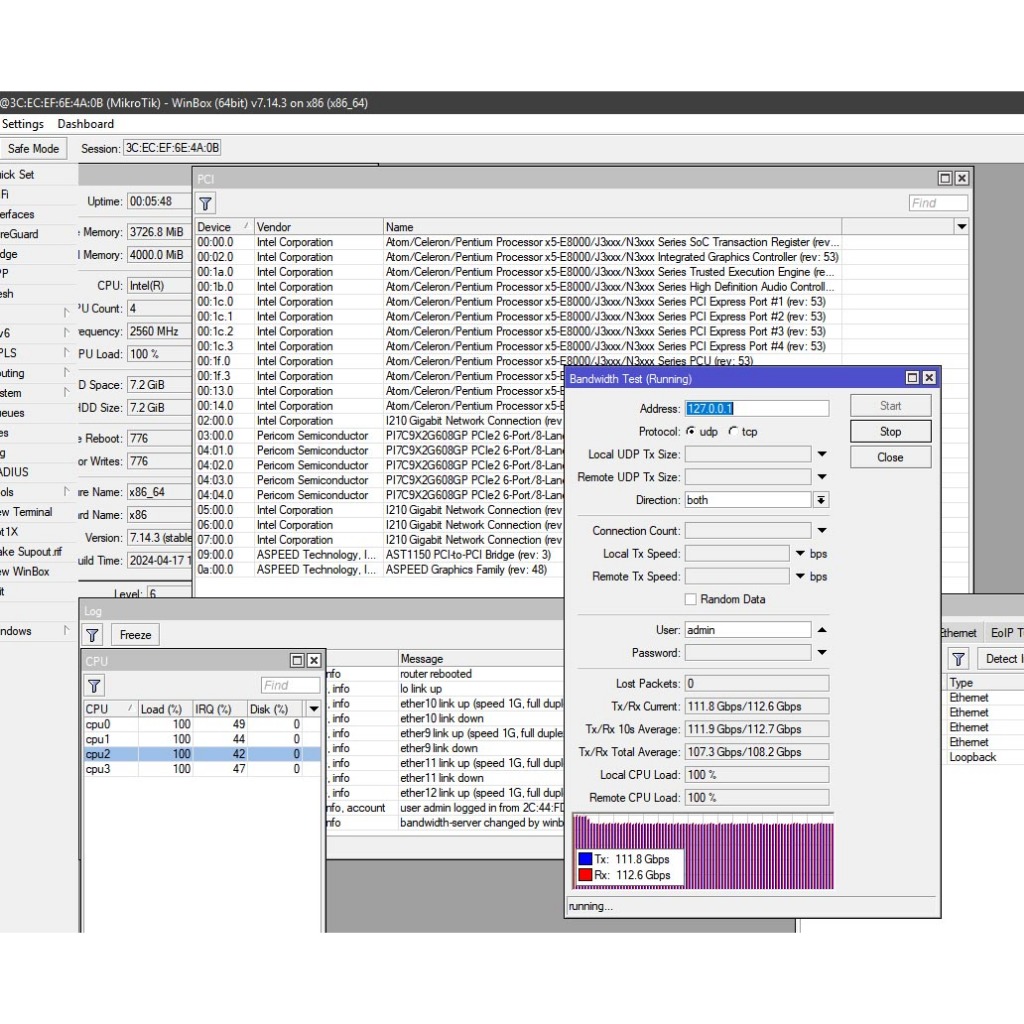
Task: Select the tcp protocol radio button
Action: click(733, 431)
